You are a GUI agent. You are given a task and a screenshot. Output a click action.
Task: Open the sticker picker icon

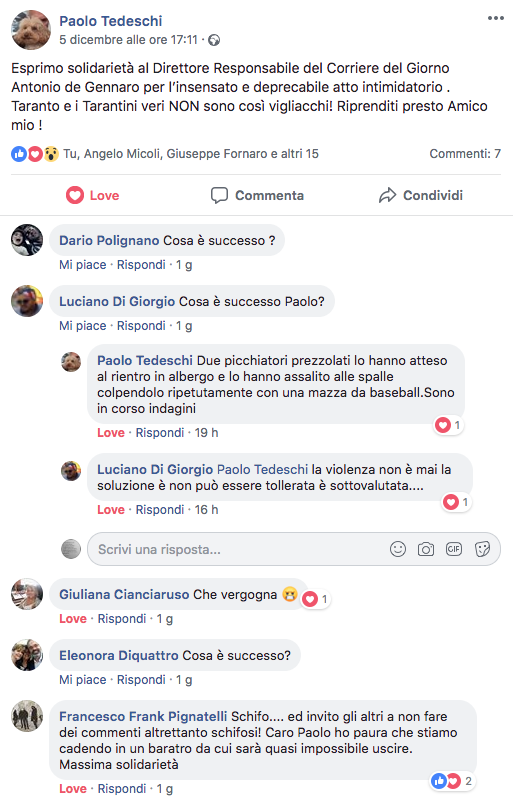tap(482, 549)
